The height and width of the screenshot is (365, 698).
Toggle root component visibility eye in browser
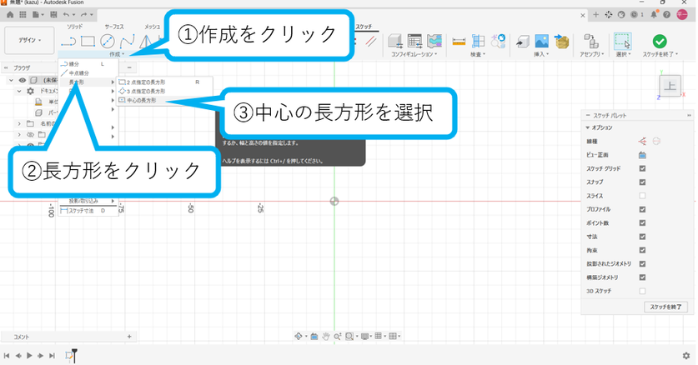pos(22,80)
